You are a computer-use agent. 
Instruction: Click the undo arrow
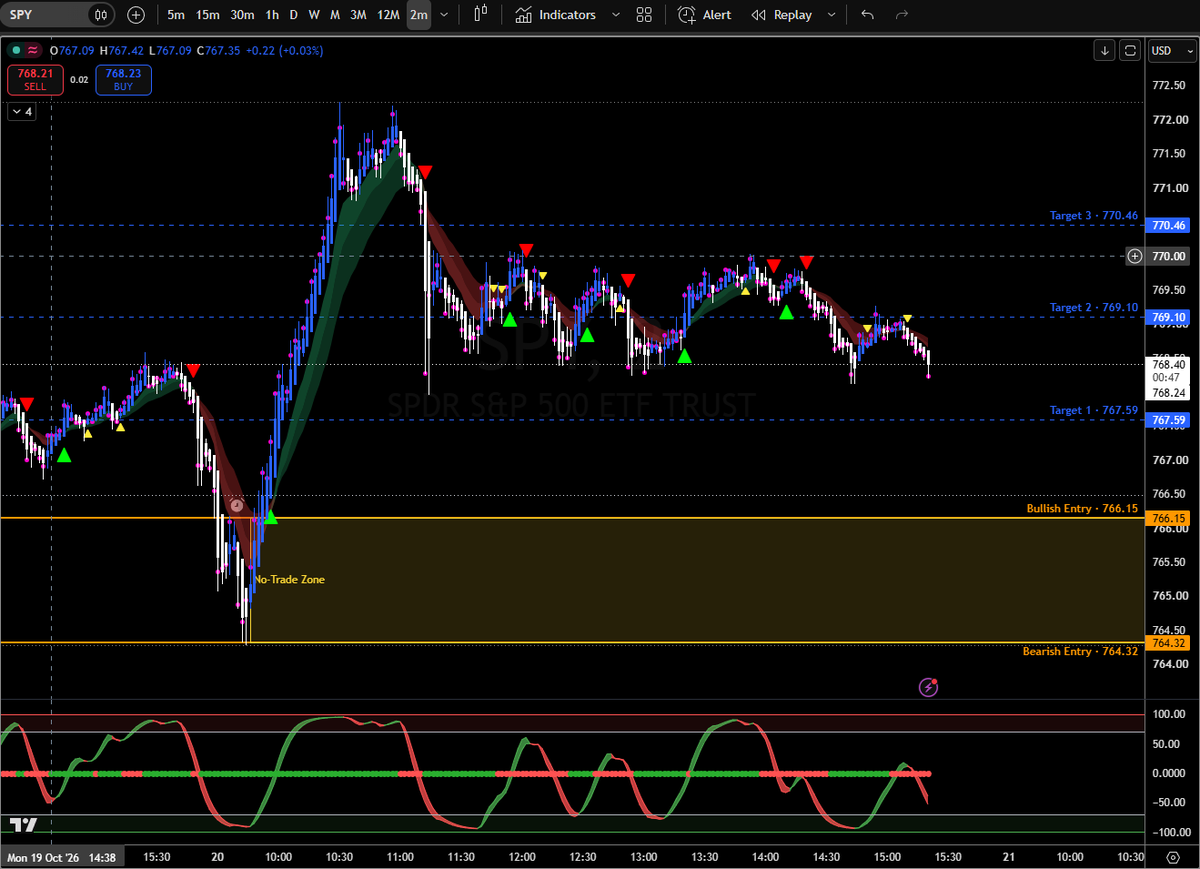tap(867, 15)
